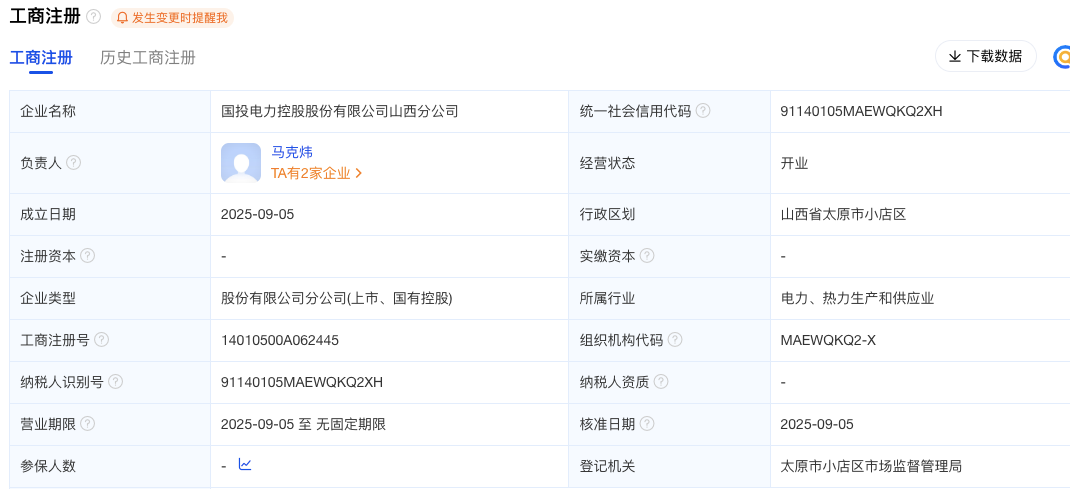This screenshot has height=489, width=1070.
Task: Click 电力、热力生产和供应业 industry value
Action: (x=857, y=298)
